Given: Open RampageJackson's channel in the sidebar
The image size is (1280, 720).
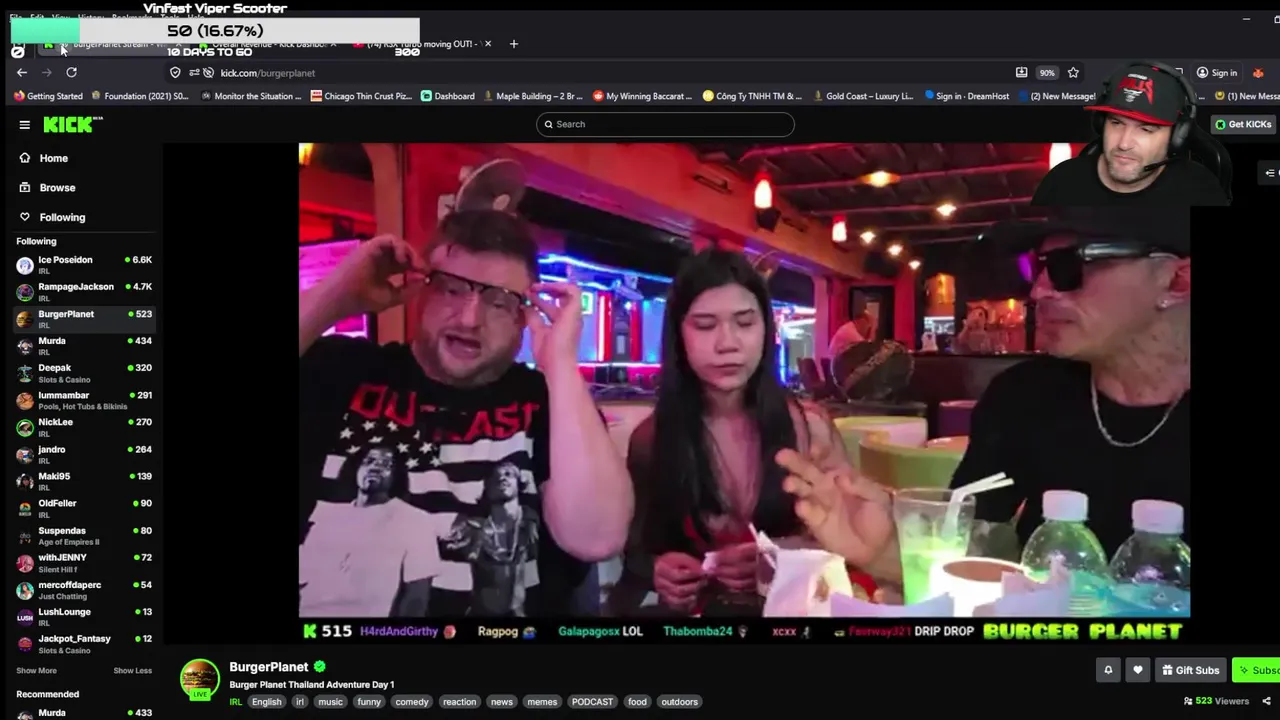Looking at the screenshot, I should pos(84,292).
